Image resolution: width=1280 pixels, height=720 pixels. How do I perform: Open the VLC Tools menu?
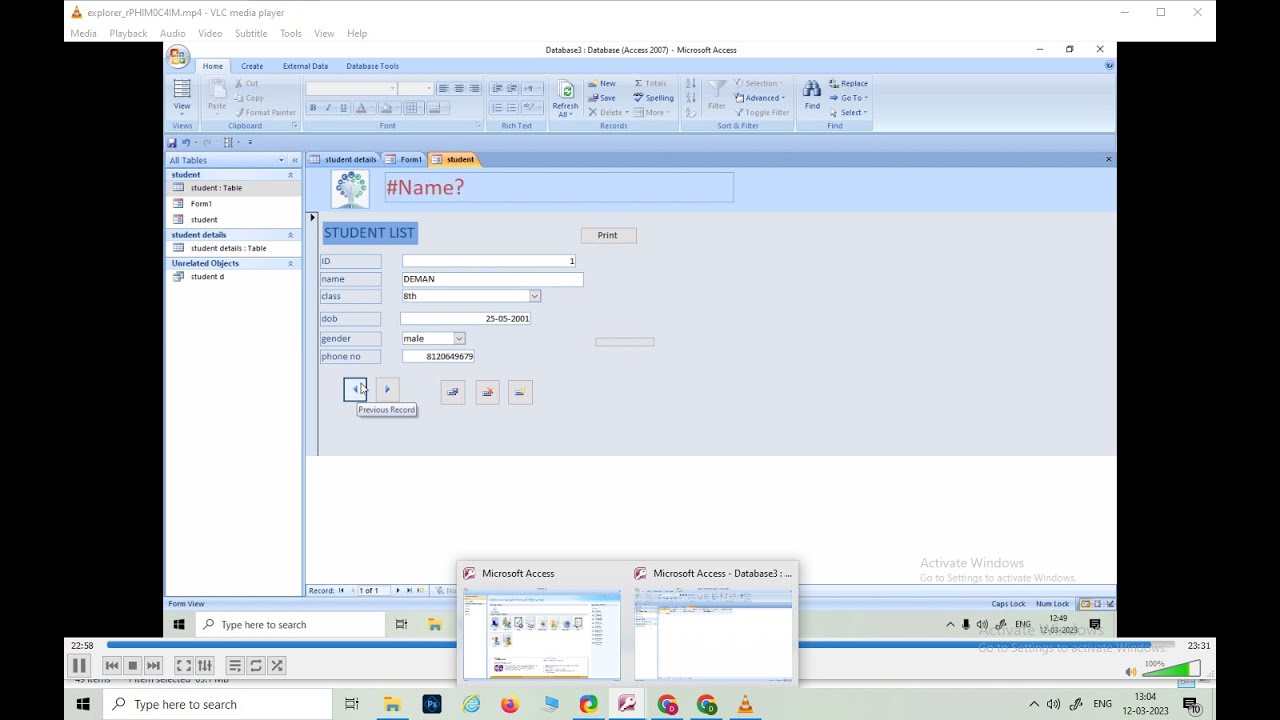[x=291, y=33]
